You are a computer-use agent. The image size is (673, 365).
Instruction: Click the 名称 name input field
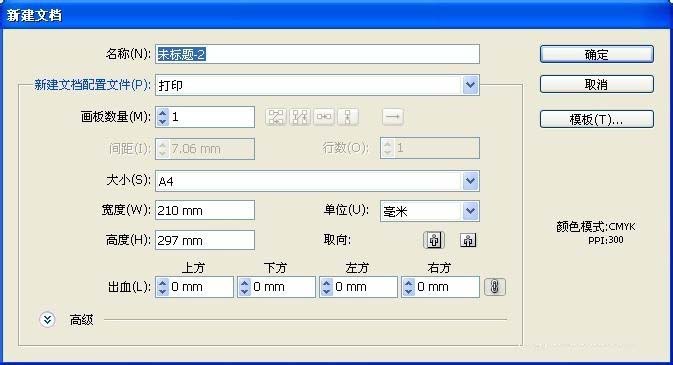point(317,54)
